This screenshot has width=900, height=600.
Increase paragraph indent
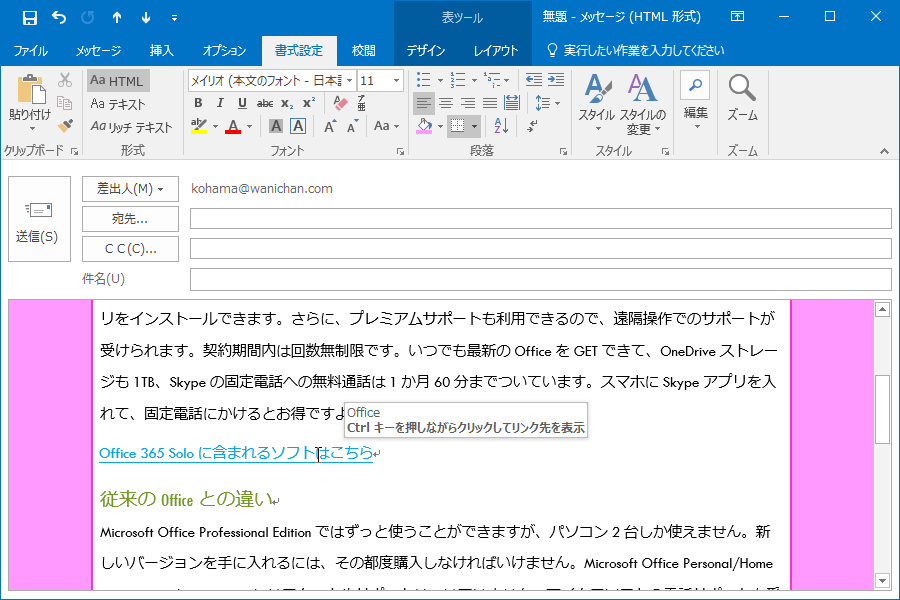556,80
